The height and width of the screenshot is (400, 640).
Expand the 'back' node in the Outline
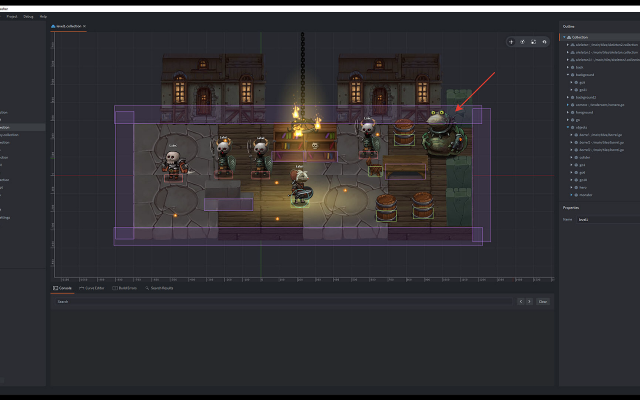568,67
